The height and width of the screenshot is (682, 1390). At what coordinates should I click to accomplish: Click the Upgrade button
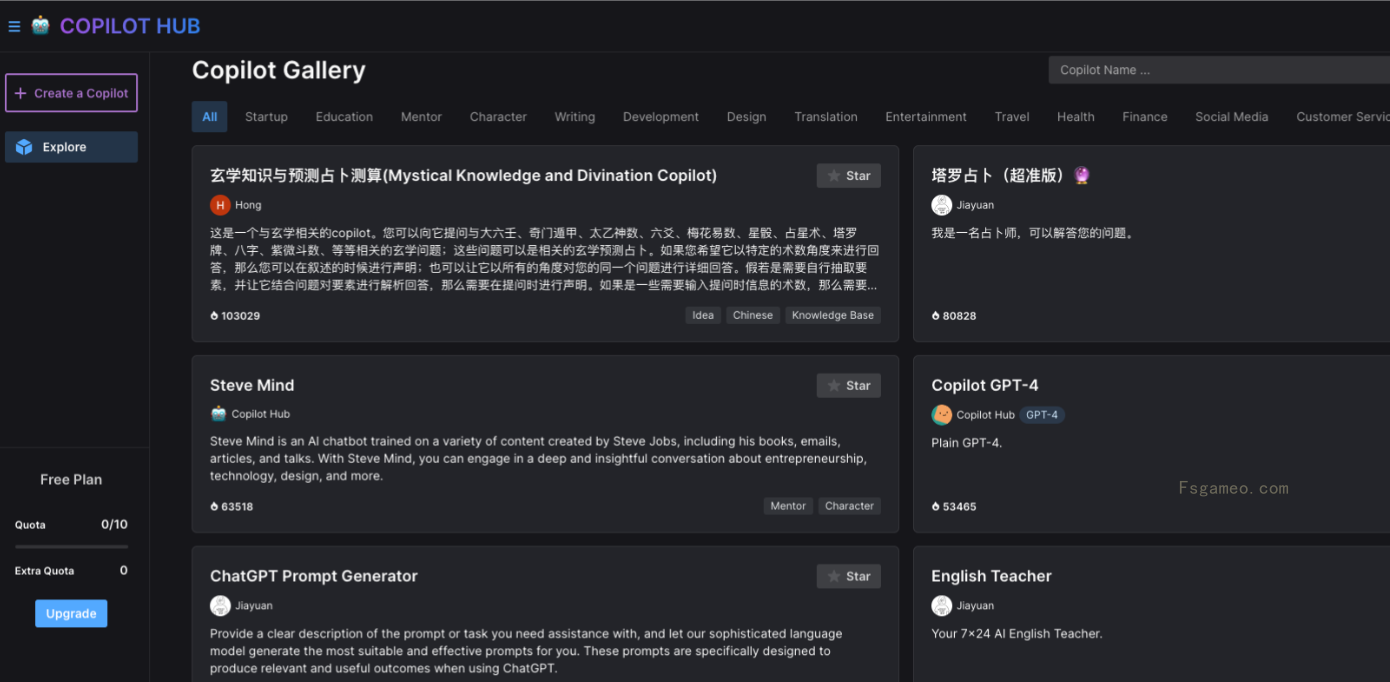coord(71,613)
